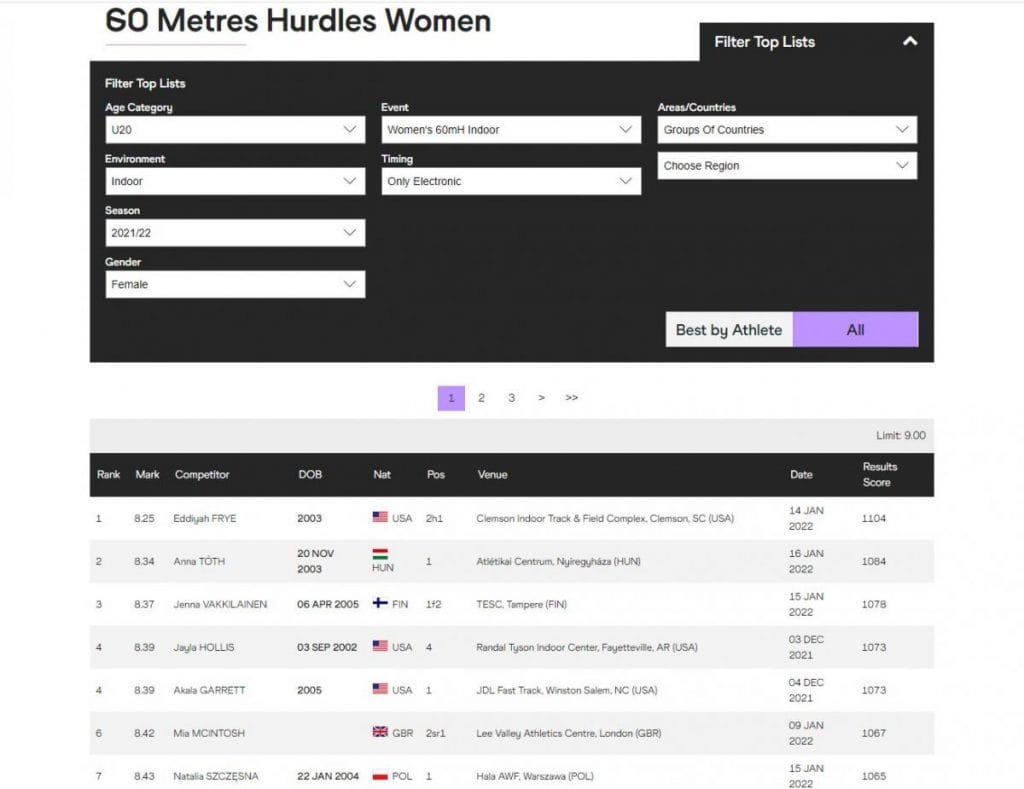
Task: Open the Choose Region dropdown
Action: [787, 166]
